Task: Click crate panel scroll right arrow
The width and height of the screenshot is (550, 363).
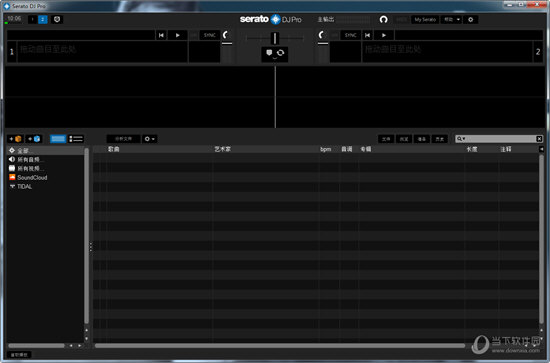Action: click(x=80, y=345)
